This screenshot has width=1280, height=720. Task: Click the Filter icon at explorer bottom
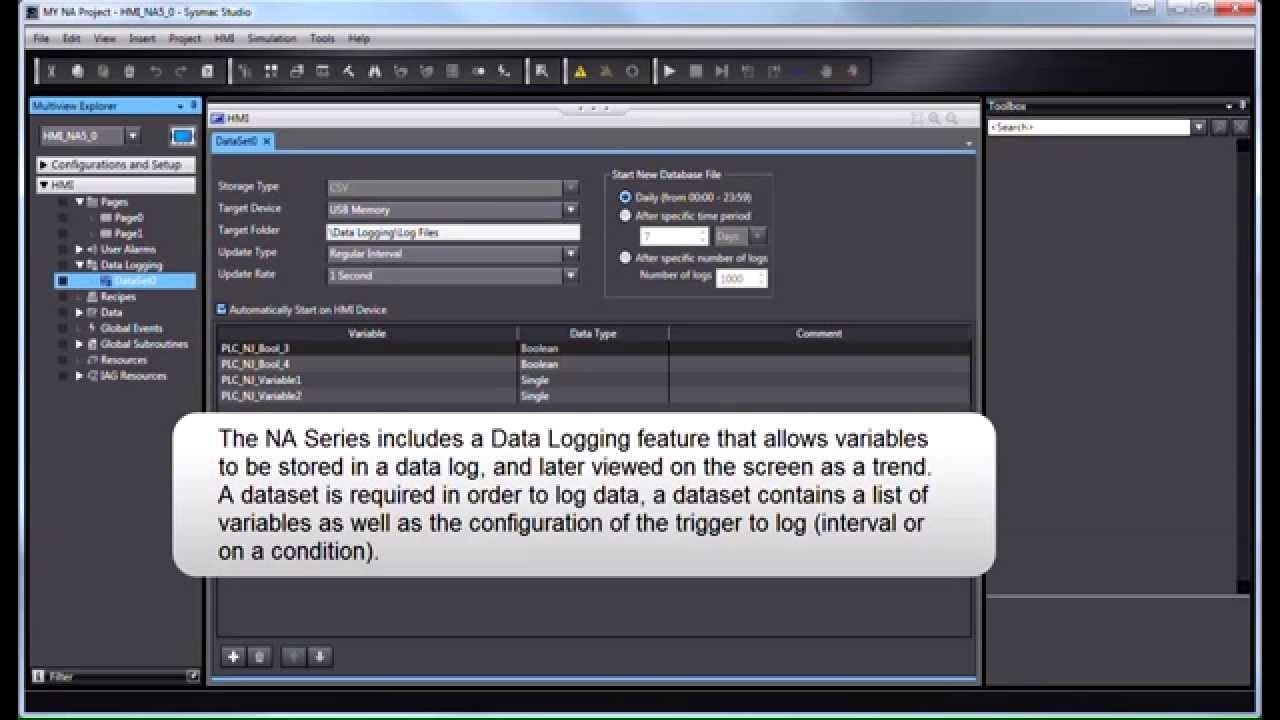pos(40,677)
